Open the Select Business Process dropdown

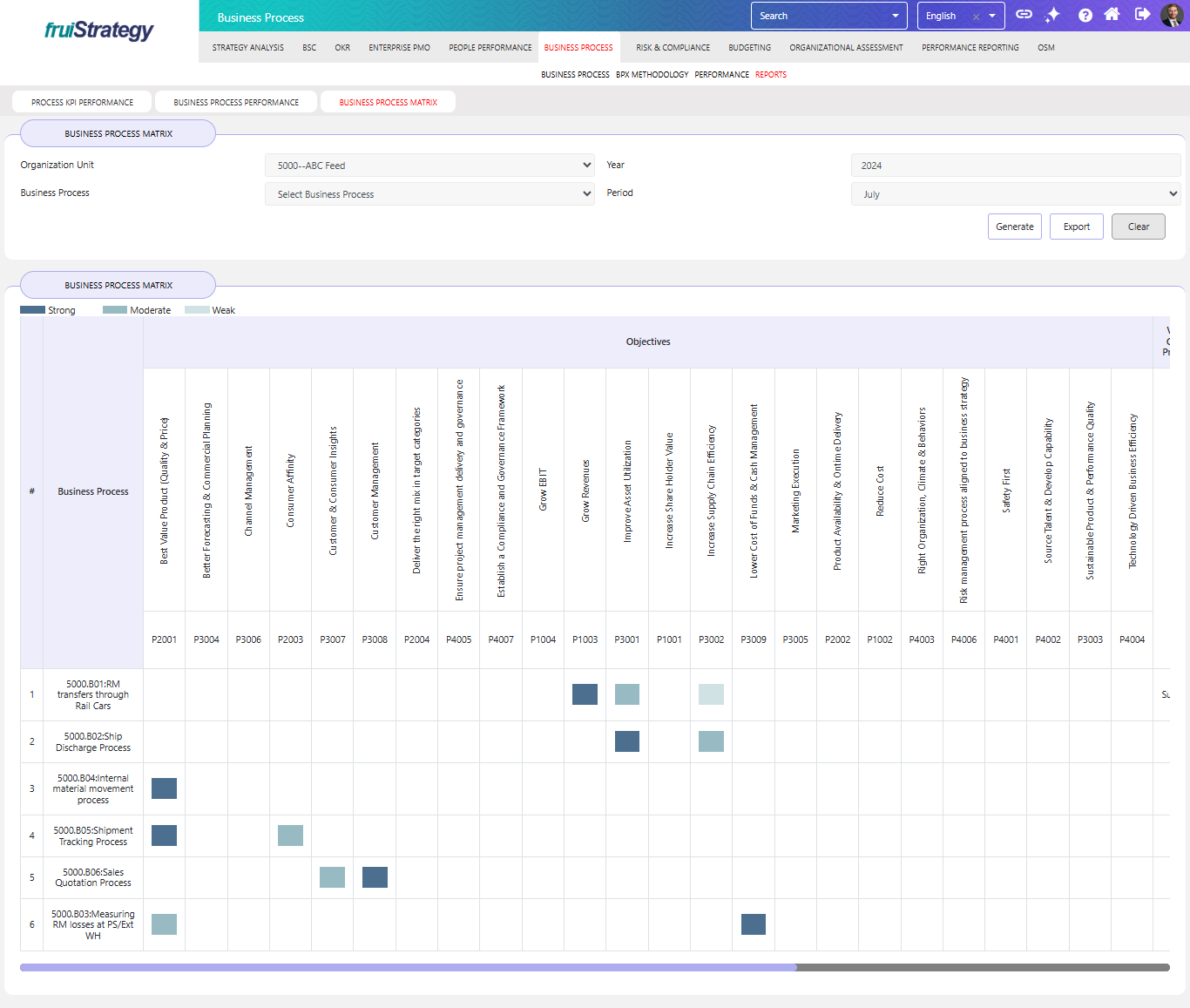pyautogui.click(x=429, y=194)
